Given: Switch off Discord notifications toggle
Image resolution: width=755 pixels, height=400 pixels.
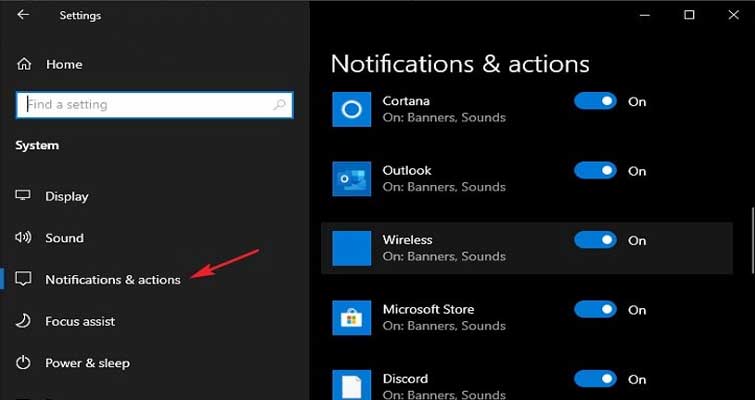Looking at the screenshot, I should [595, 379].
